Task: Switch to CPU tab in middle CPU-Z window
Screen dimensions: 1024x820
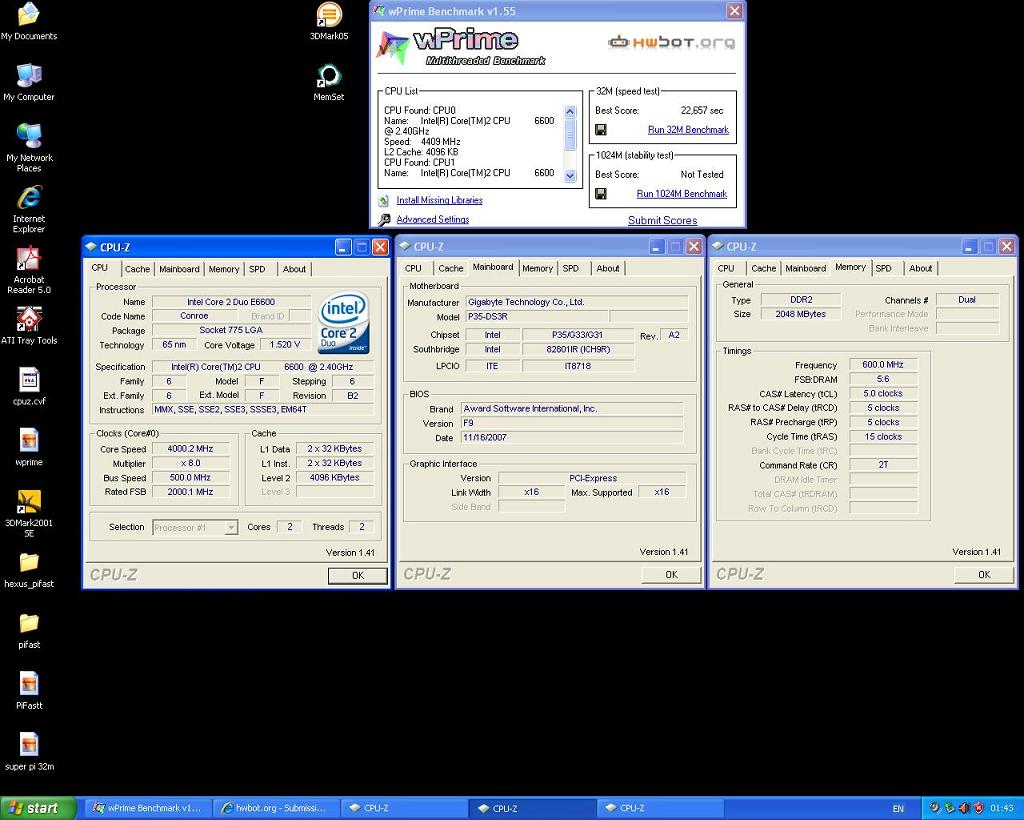Action: pos(413,268)
